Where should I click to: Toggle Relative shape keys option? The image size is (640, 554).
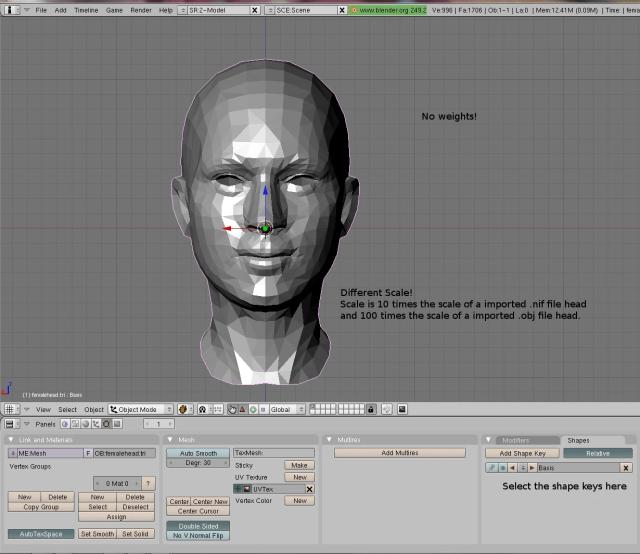click(x=598, y=453)
